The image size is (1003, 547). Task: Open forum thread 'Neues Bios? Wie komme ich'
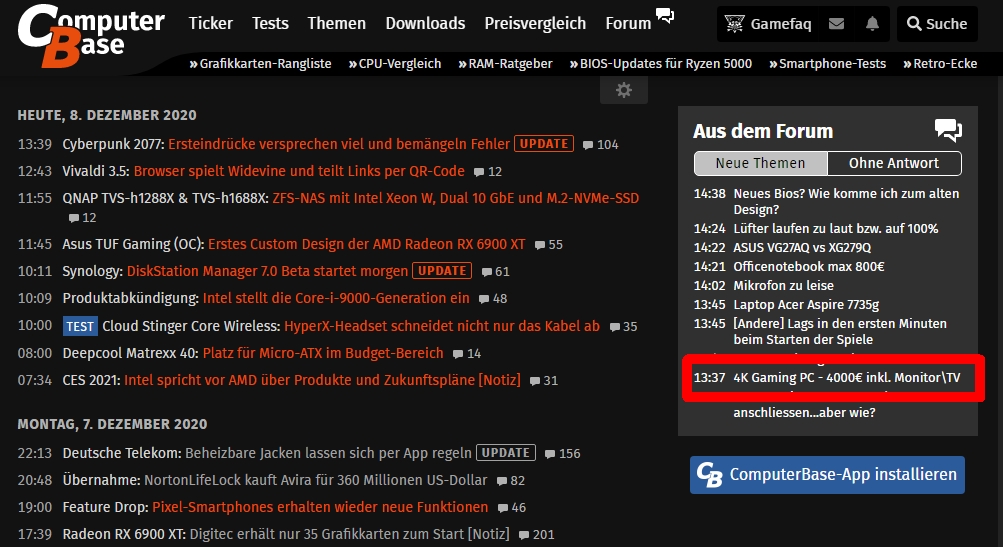coord(846,201)
